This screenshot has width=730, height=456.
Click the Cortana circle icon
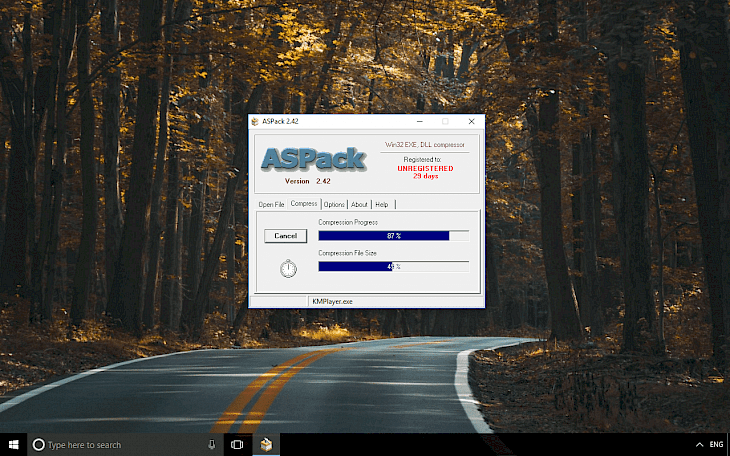39,445
